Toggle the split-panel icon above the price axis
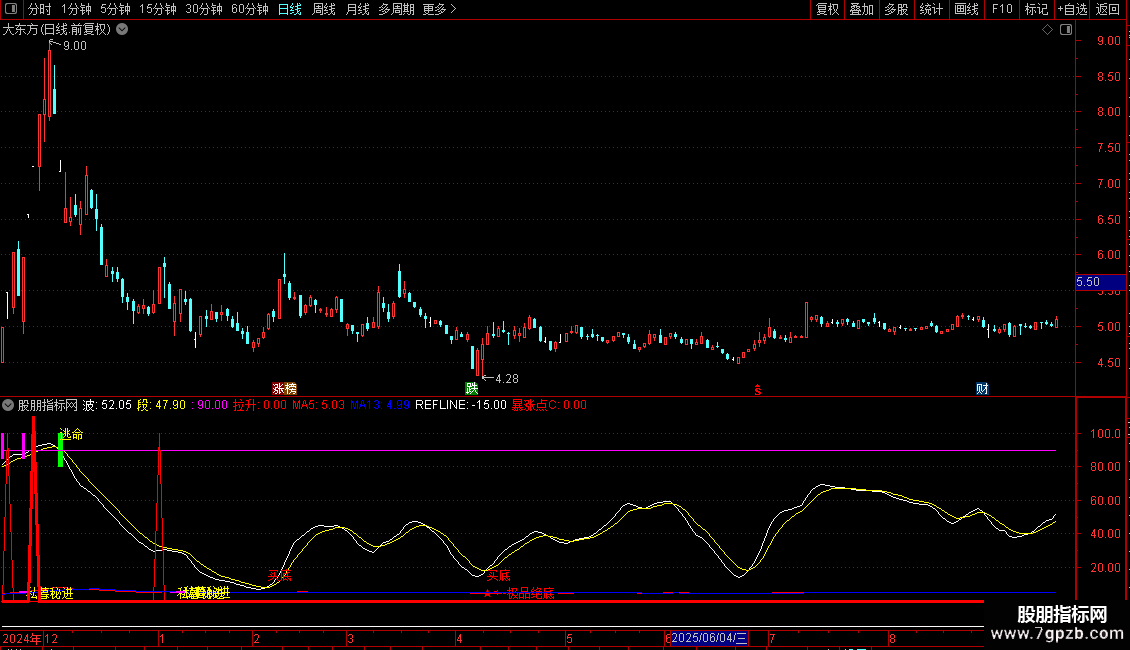1130x650 pixels. click(1066, 30)
